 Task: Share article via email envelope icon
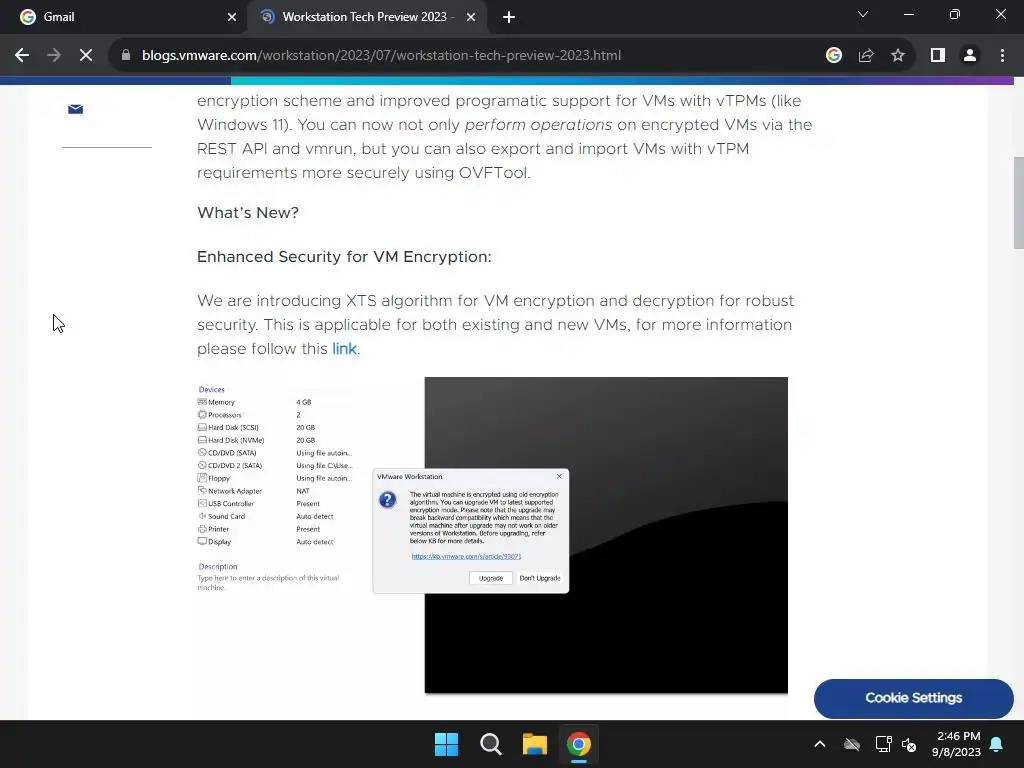click(x=76, y=109)
